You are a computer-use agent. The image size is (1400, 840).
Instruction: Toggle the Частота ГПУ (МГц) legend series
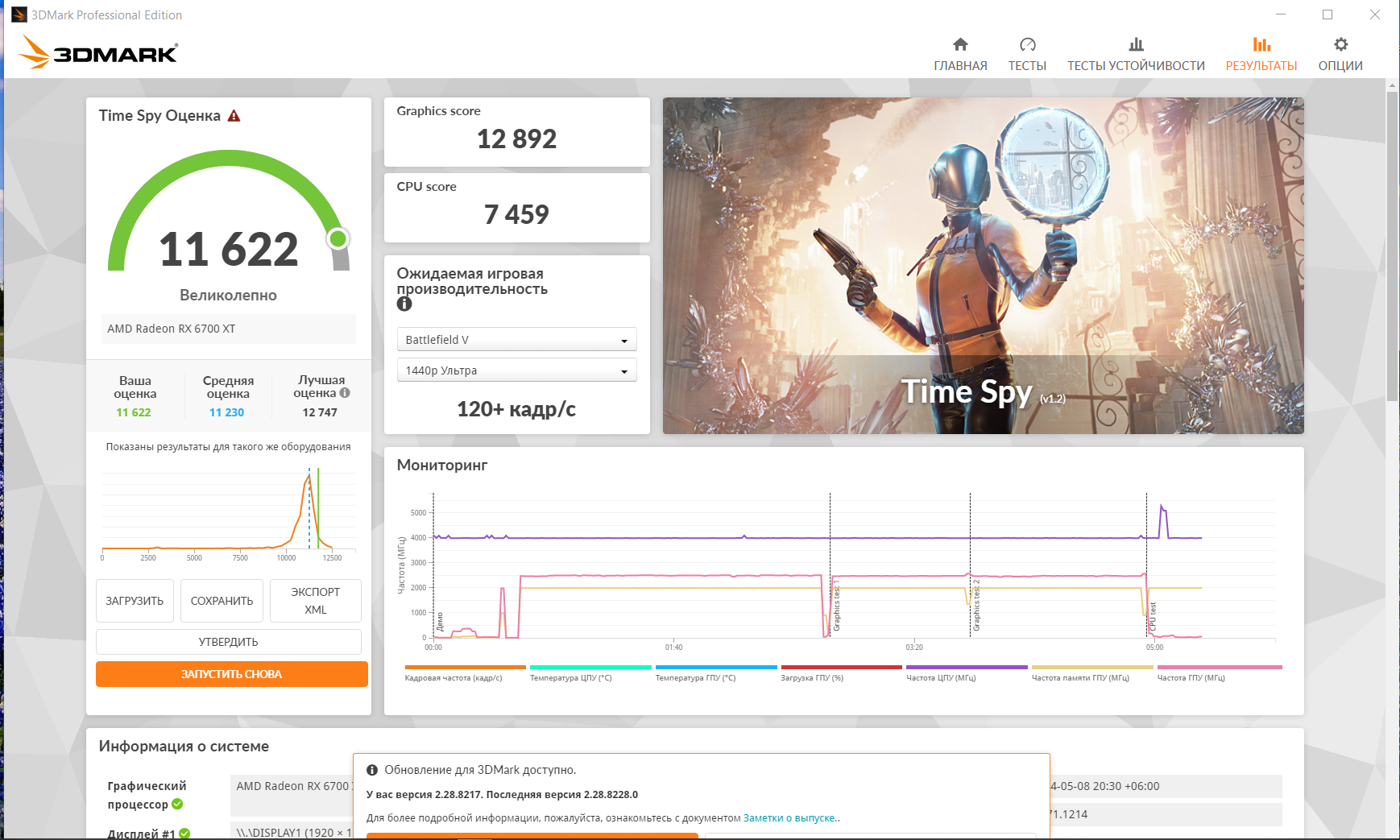point(1219,674)
